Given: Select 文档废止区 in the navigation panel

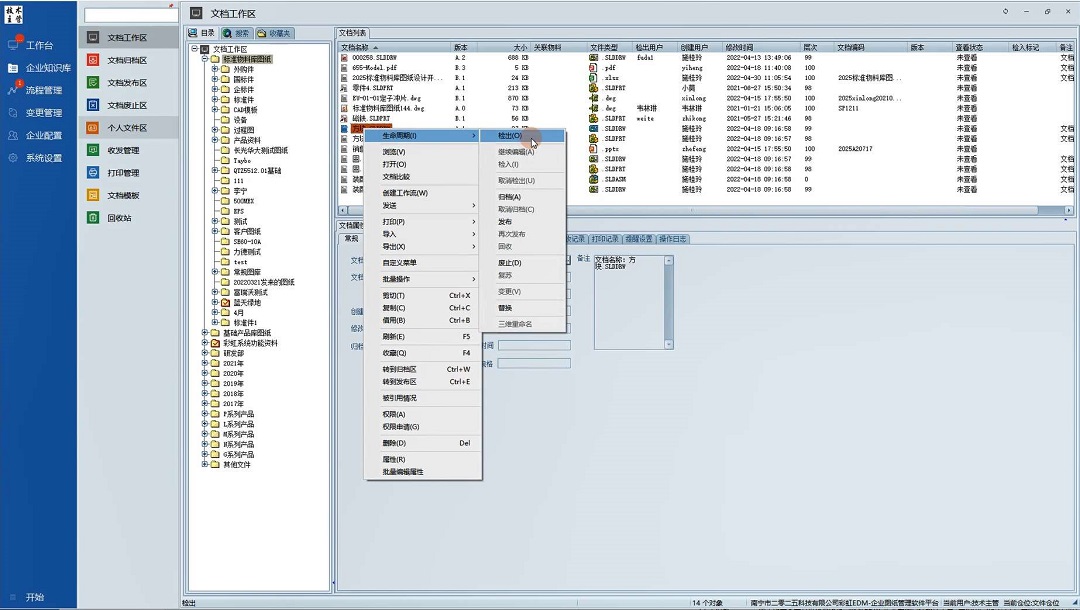Looking at the screenshot, I should point(128,105).
